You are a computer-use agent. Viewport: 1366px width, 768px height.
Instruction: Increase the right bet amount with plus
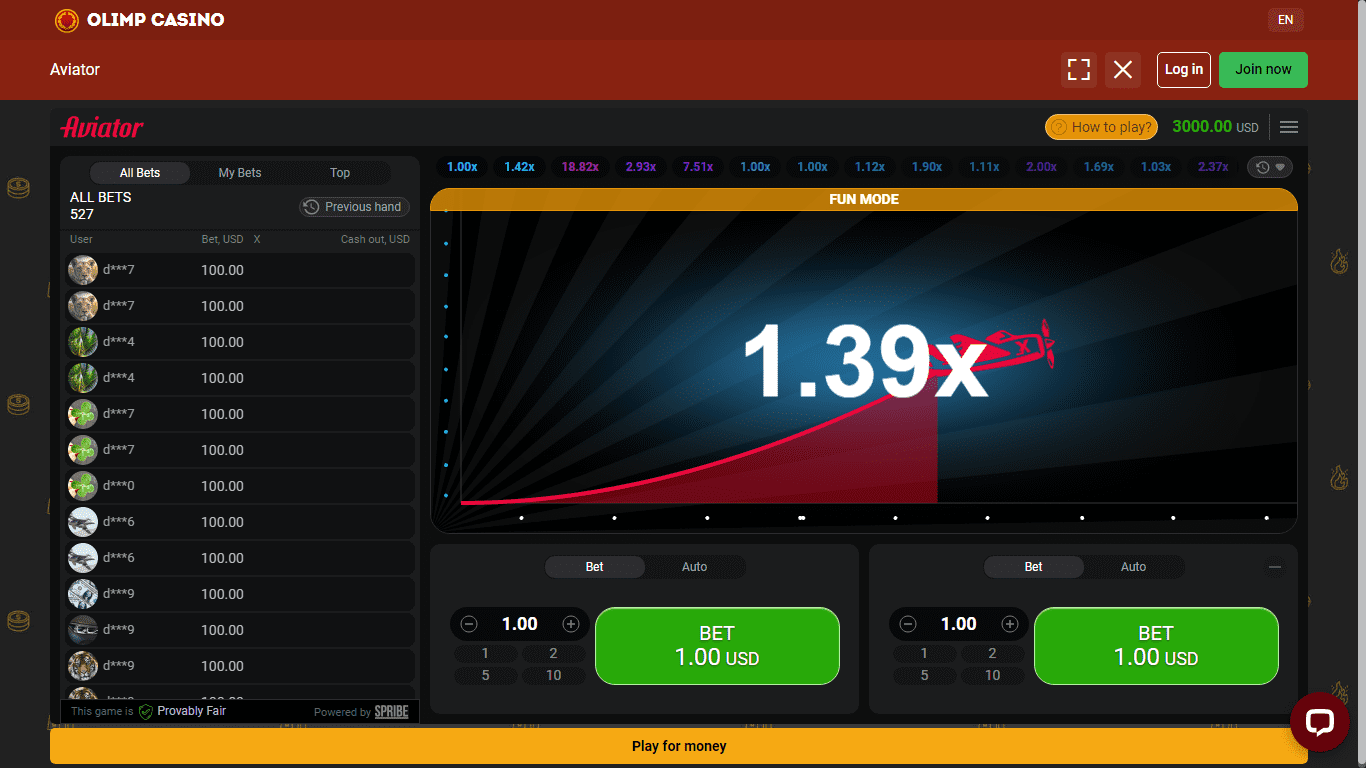(x=1010, y=624)
